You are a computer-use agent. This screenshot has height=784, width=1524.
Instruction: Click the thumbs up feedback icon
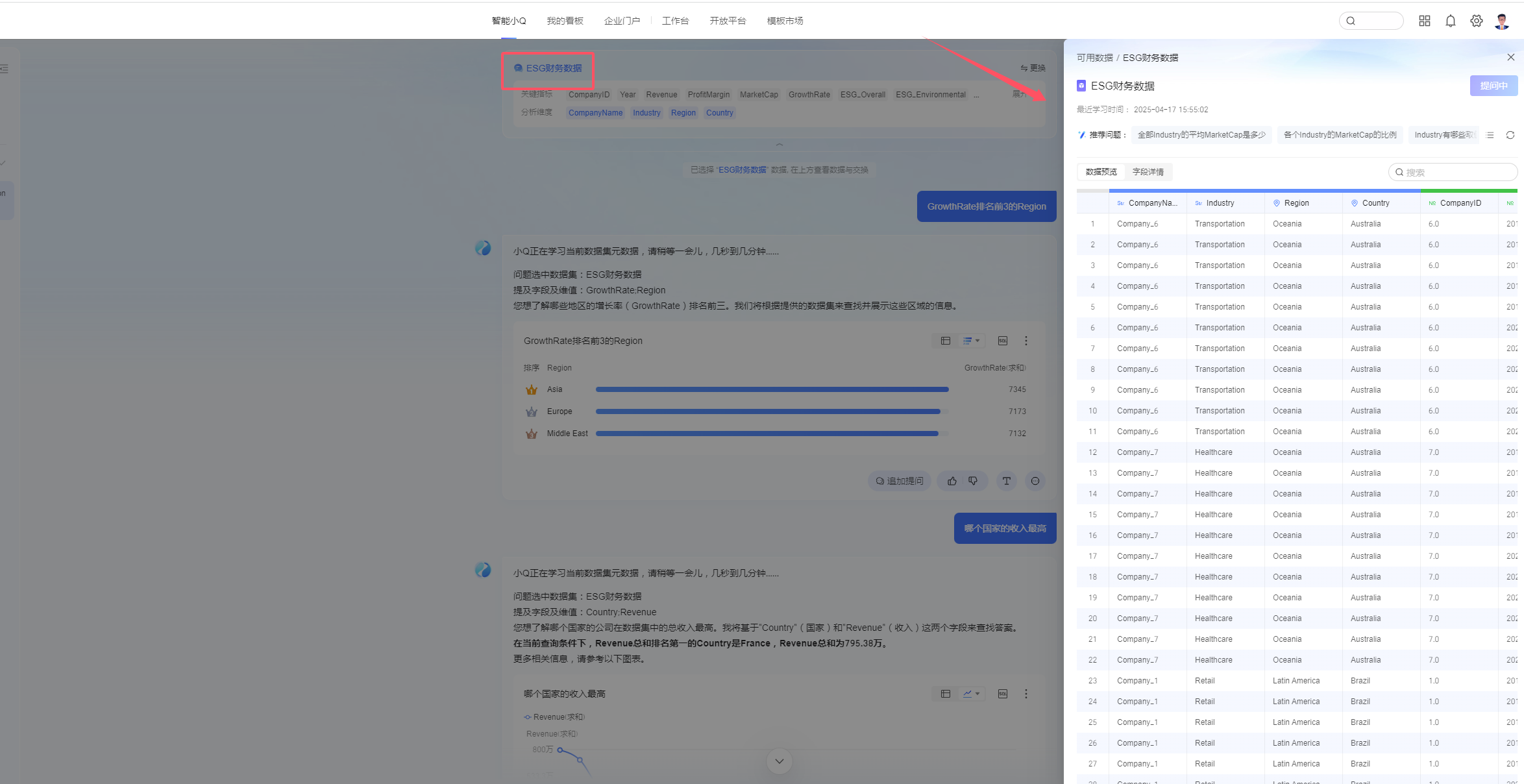pos(952,481)
